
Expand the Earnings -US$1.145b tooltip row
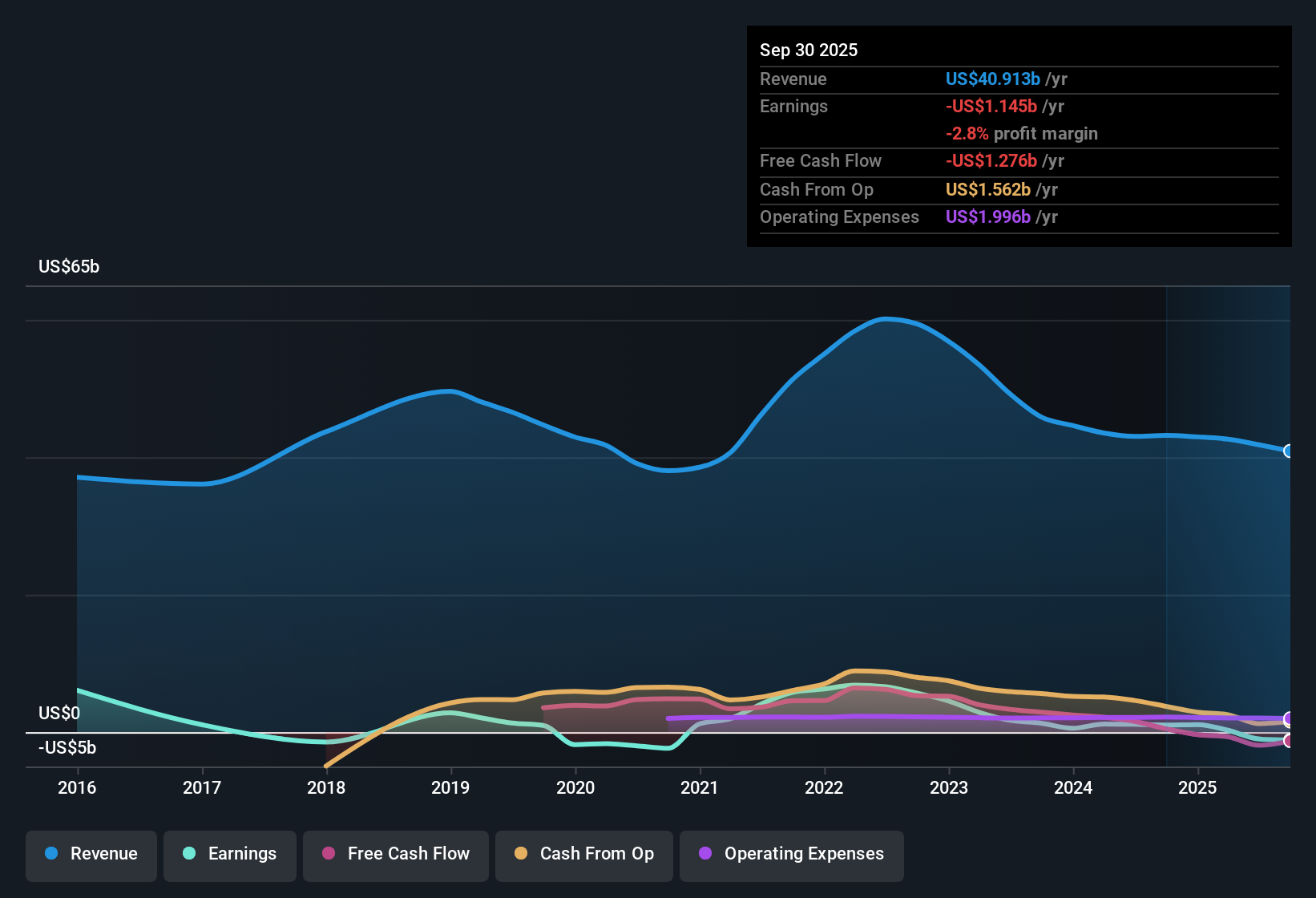tap(991, 106)
